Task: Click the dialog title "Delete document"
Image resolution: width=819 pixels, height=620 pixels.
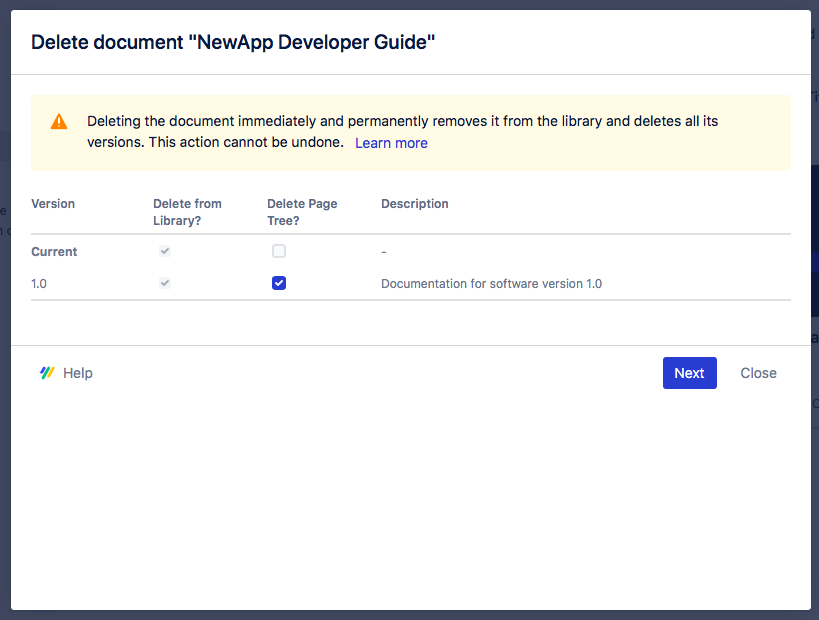Action: pyautogui.click(x=233, y=42)
